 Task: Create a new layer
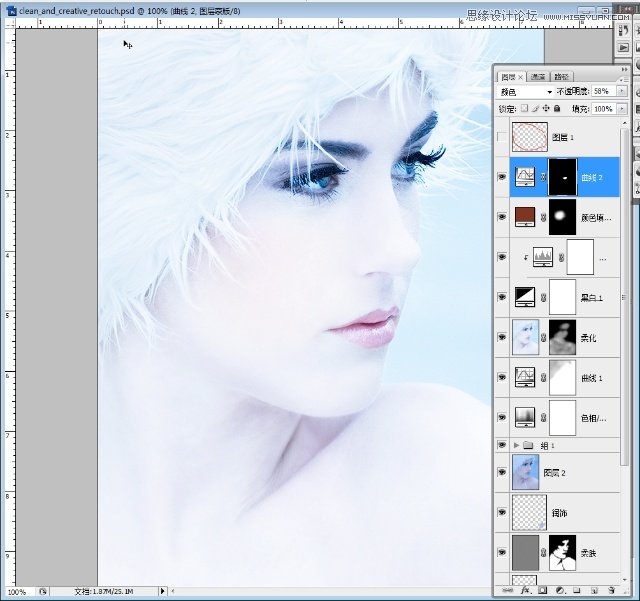(x=594, y=590)
